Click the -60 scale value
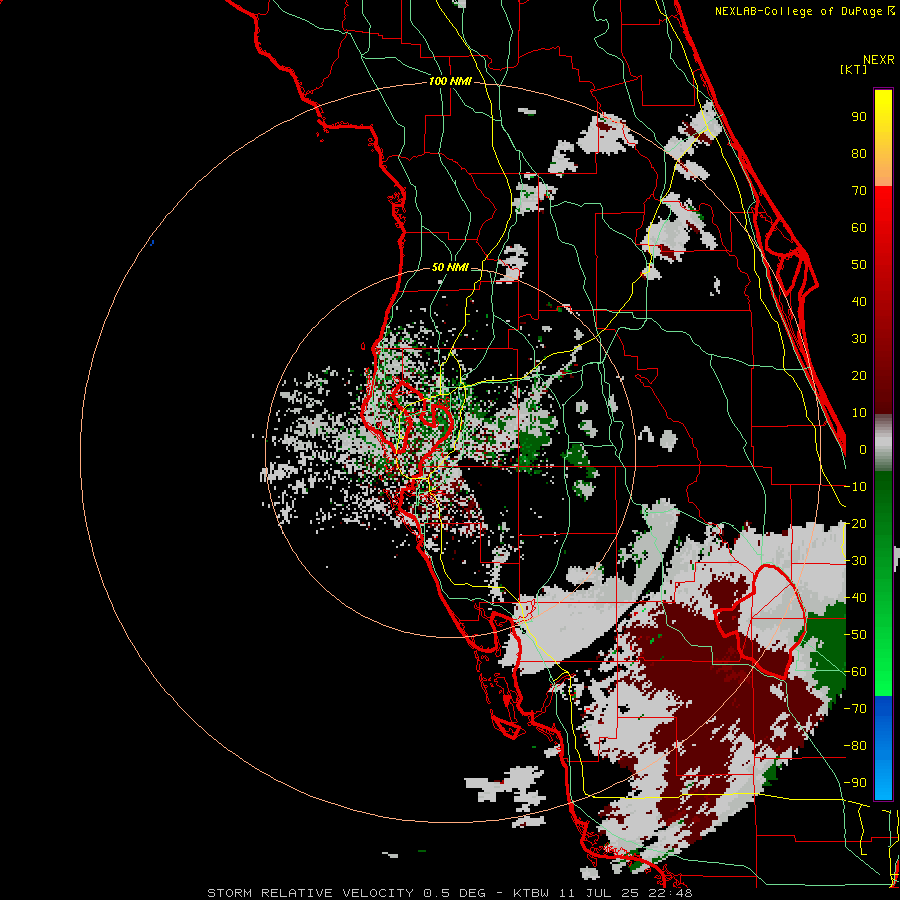The height and width of the screenshot is (900, 900). [x=855, y=672]
